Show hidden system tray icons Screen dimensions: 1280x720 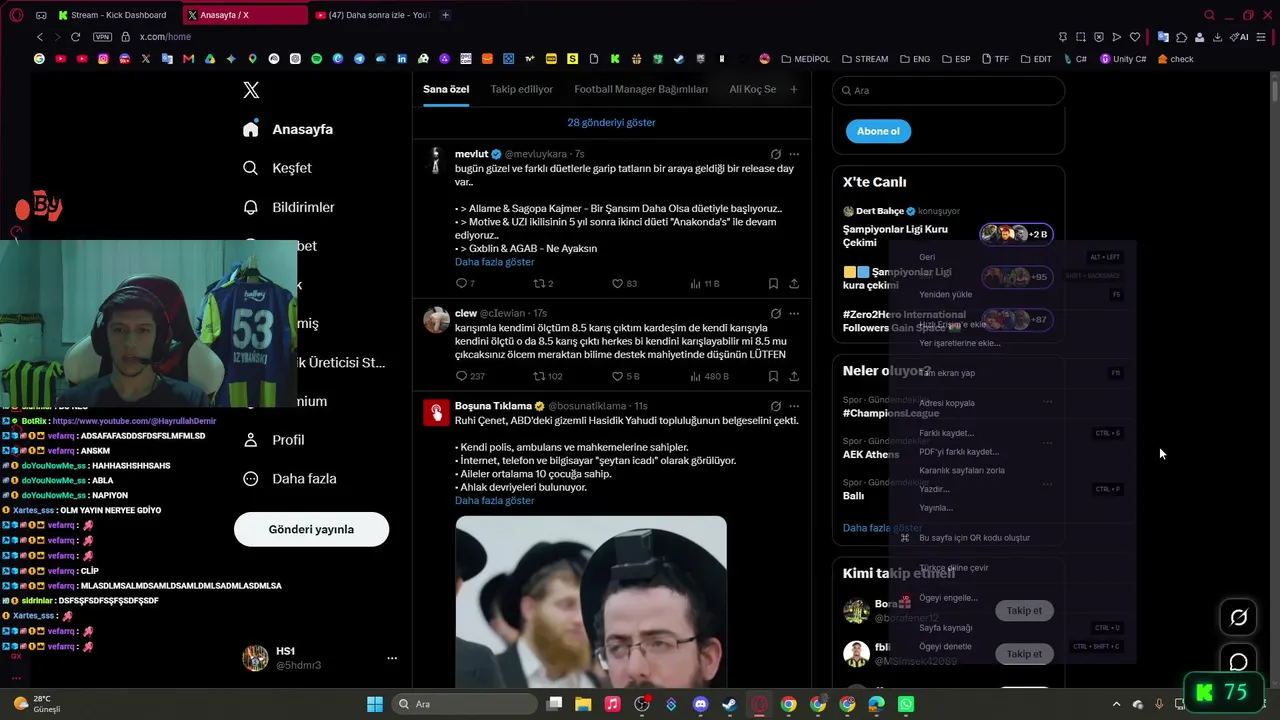(x=1116, y=704)
